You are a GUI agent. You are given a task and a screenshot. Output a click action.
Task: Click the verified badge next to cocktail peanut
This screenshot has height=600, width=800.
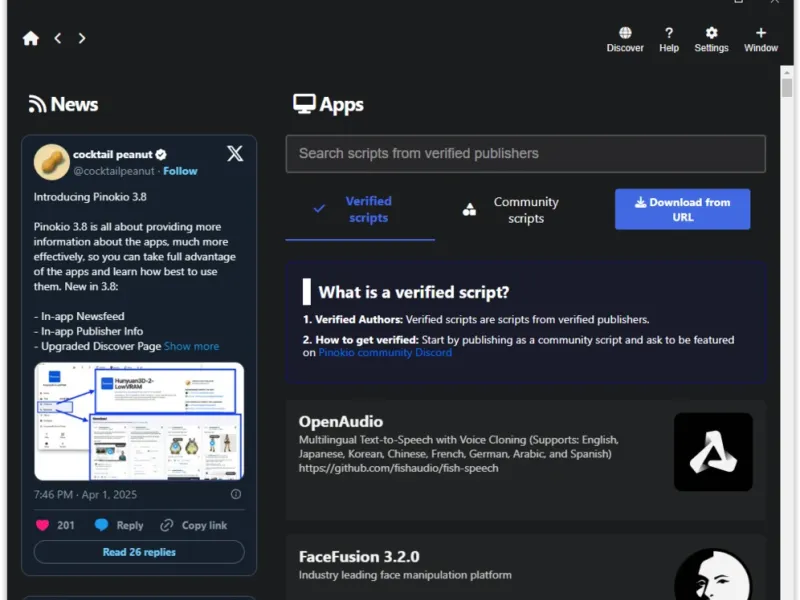click(161, 155)
